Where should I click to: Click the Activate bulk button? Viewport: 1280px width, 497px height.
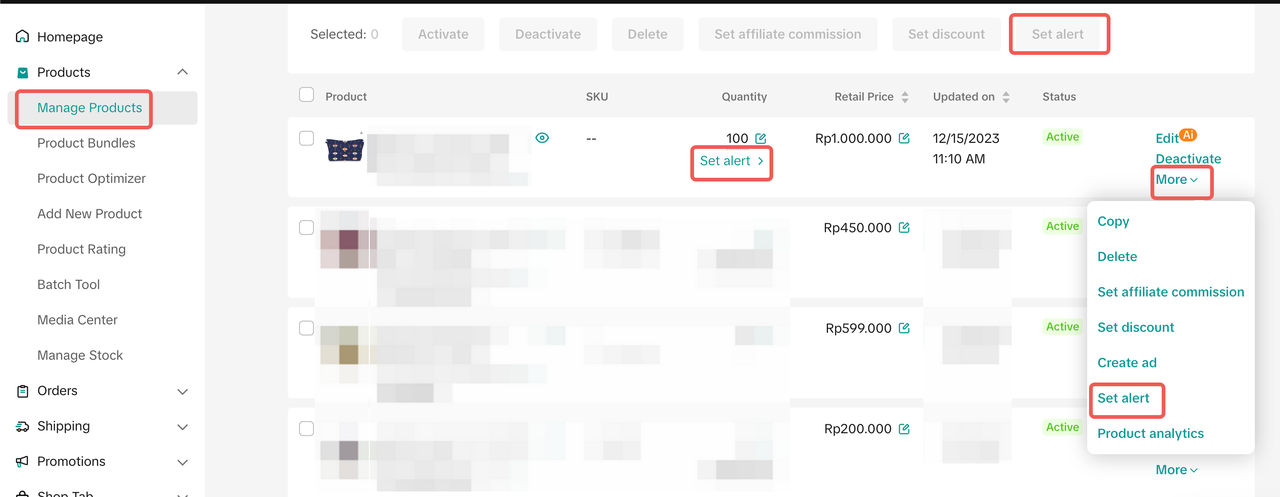click(x=443, y=34)
